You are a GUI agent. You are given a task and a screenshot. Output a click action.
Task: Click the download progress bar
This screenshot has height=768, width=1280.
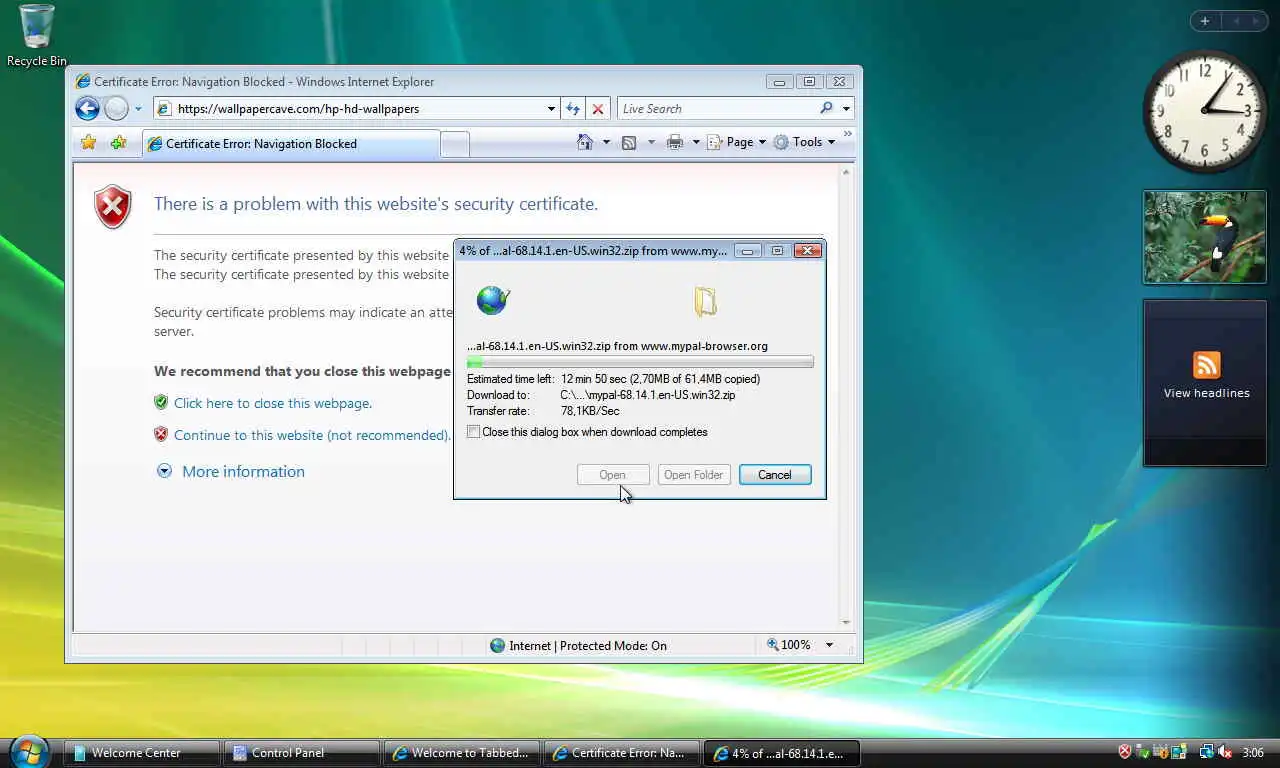pyautogui.click(x=640, y=362)
